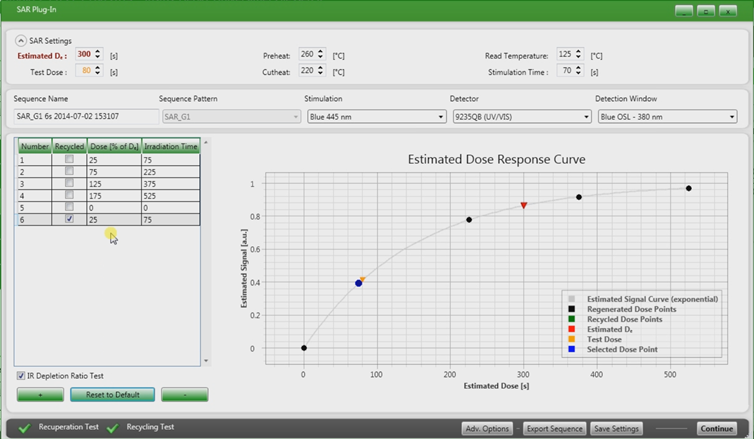The width and height of the screenshot is (754, 439).
Task: Click the dose point at 225 s
Action: (469, 220)
